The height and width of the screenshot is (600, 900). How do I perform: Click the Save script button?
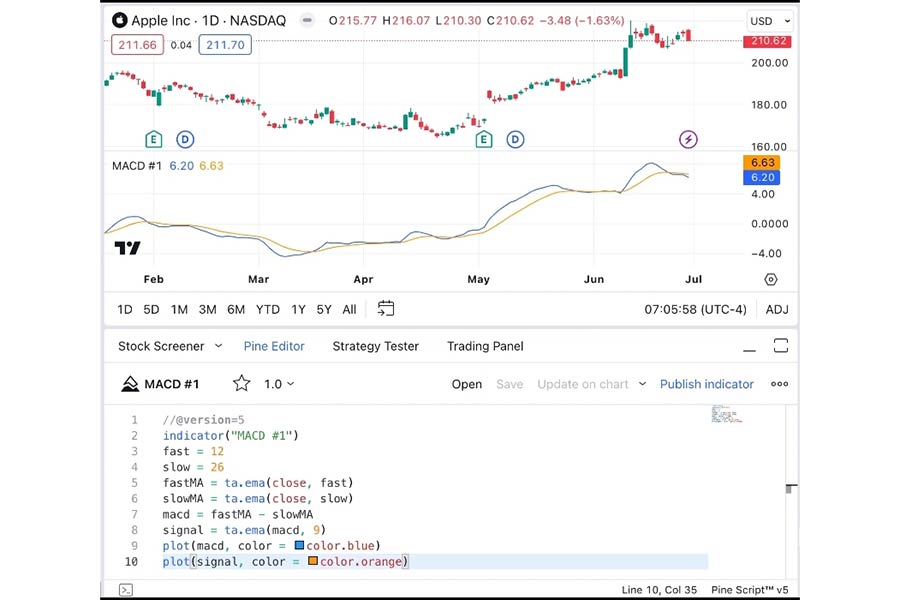click(509, 384)
